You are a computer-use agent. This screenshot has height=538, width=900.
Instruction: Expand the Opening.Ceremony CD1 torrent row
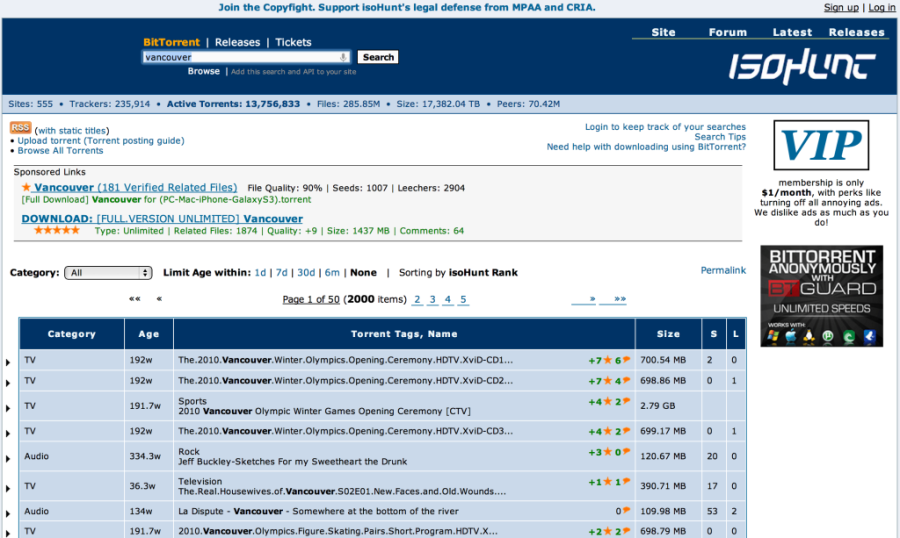(x=8, y=362)
